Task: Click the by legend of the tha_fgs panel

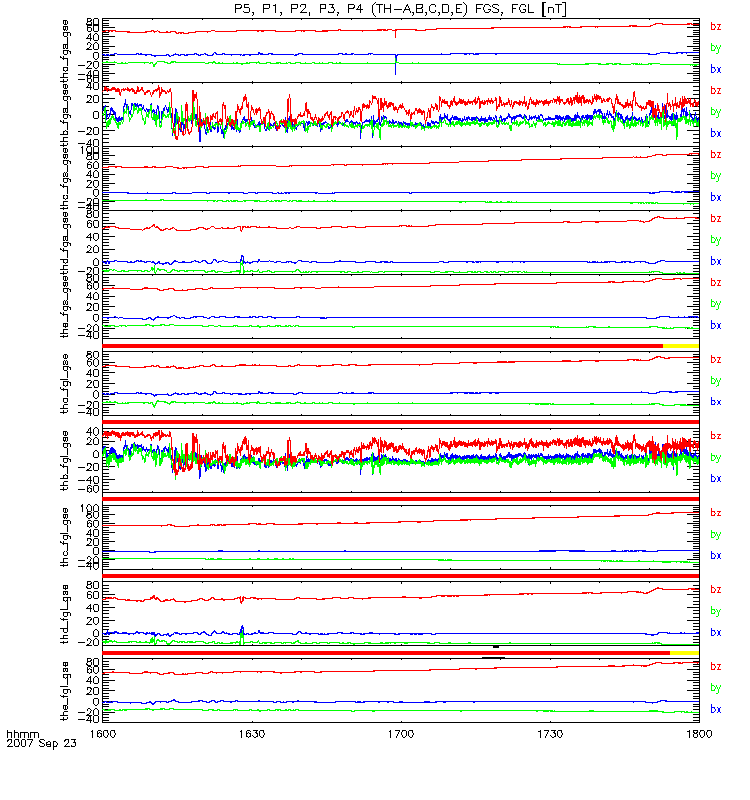Action: pyautogui.click(x=716, y=48)
